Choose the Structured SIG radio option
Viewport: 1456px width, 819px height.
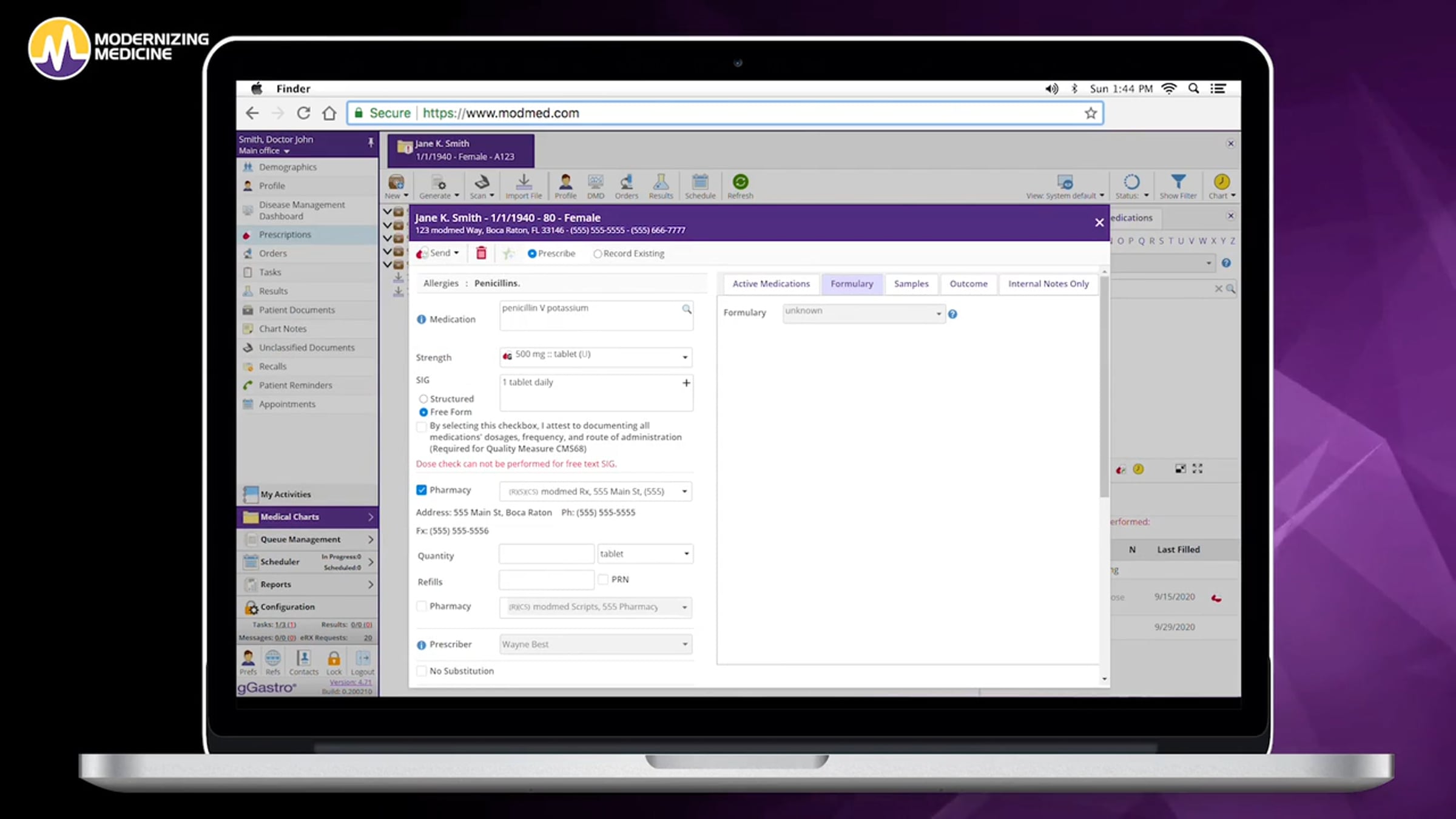click(423, 399)
